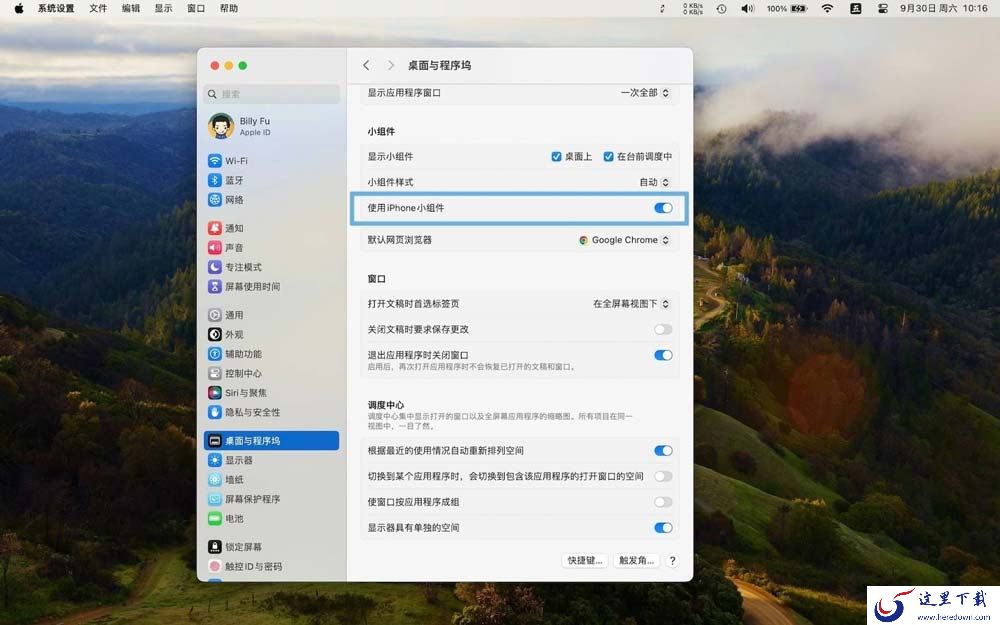Select 桌面与程序坞 in the sidebar

[272, 441]
